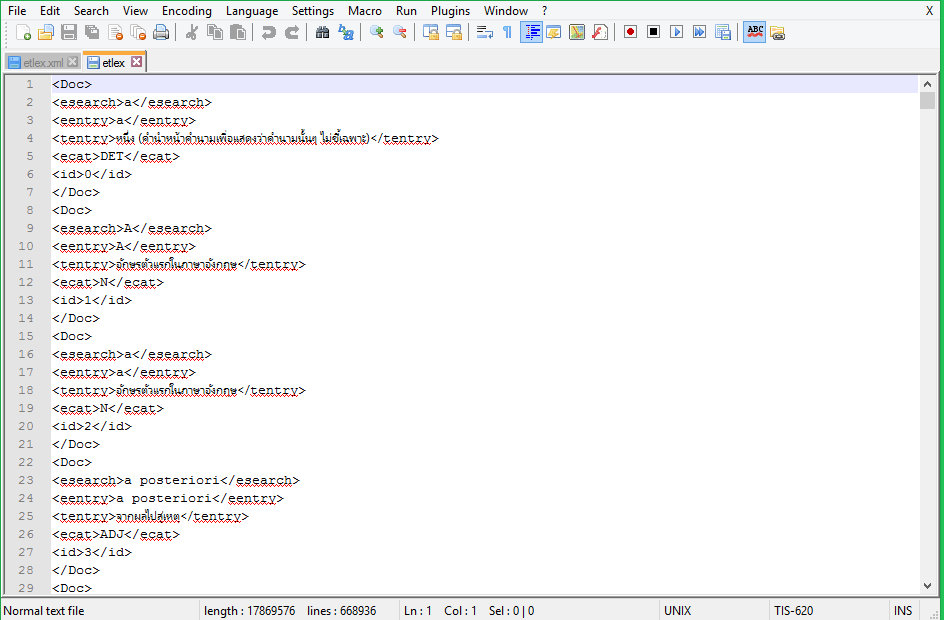Open the Macro menu
Viewport: 944px width, 620px height.
[365, 11]
